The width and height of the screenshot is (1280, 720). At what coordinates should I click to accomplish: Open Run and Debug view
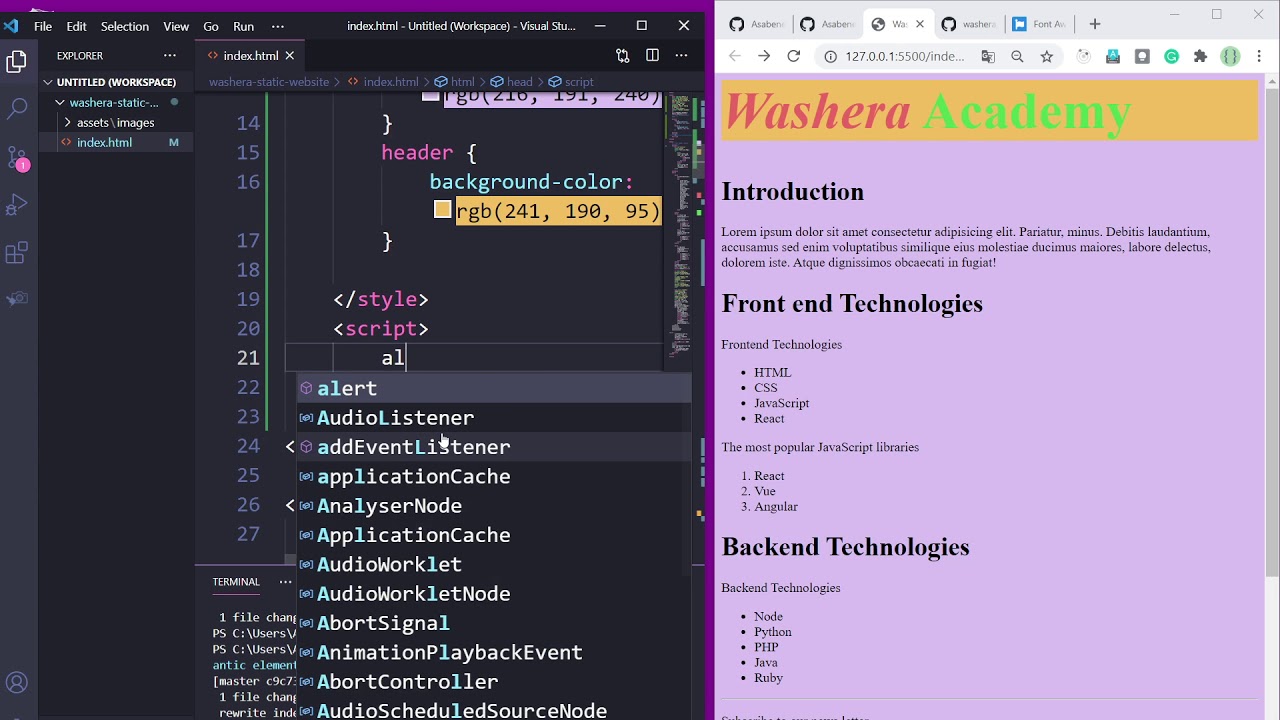17,205
